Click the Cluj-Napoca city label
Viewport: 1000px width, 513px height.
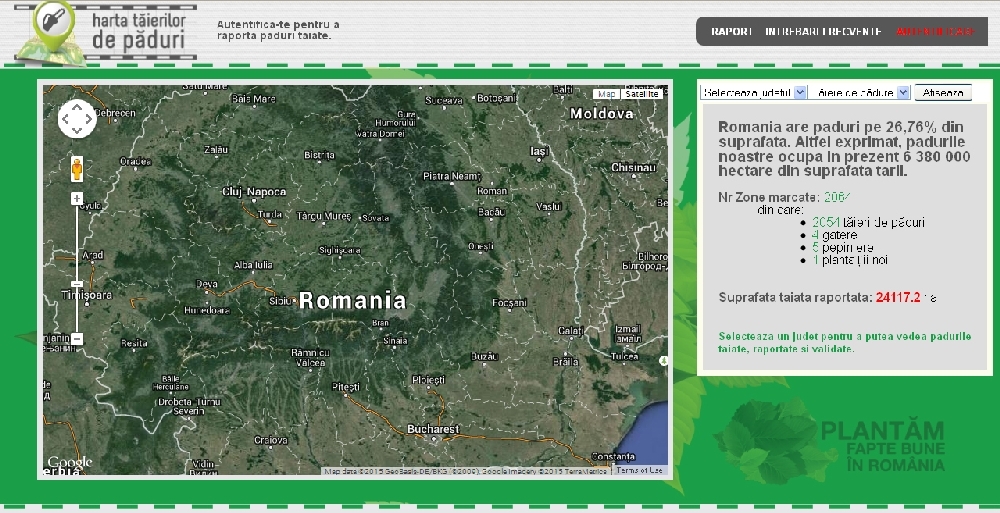tap(254, 191)
